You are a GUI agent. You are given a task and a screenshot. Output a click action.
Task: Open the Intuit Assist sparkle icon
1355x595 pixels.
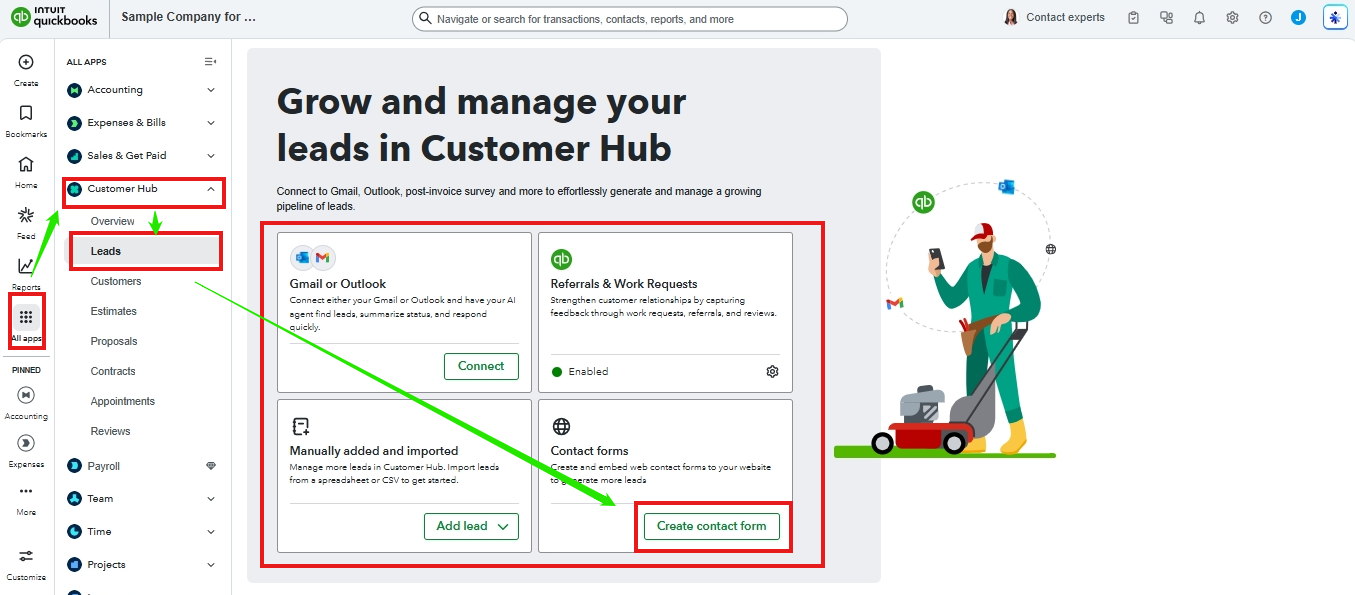click(1335, 18)
